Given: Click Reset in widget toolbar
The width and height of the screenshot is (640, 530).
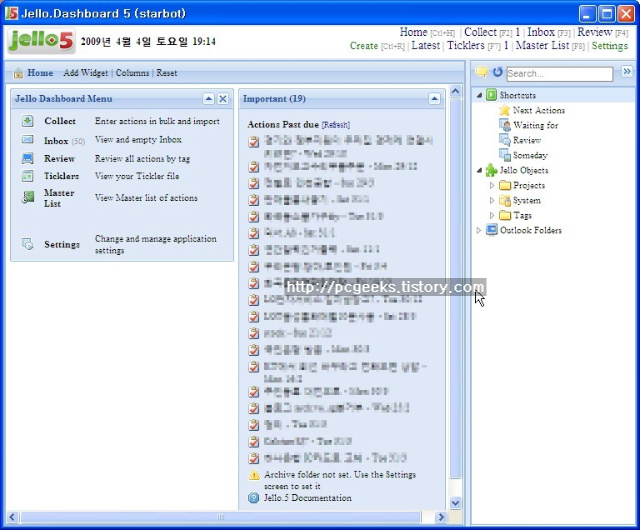Looking at the screenshot, I should 167,73.
